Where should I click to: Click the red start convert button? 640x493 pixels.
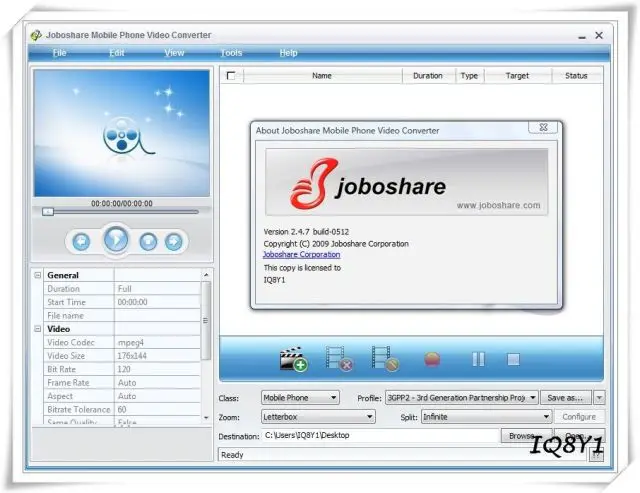pyautogui.click(x=432, y=360)
